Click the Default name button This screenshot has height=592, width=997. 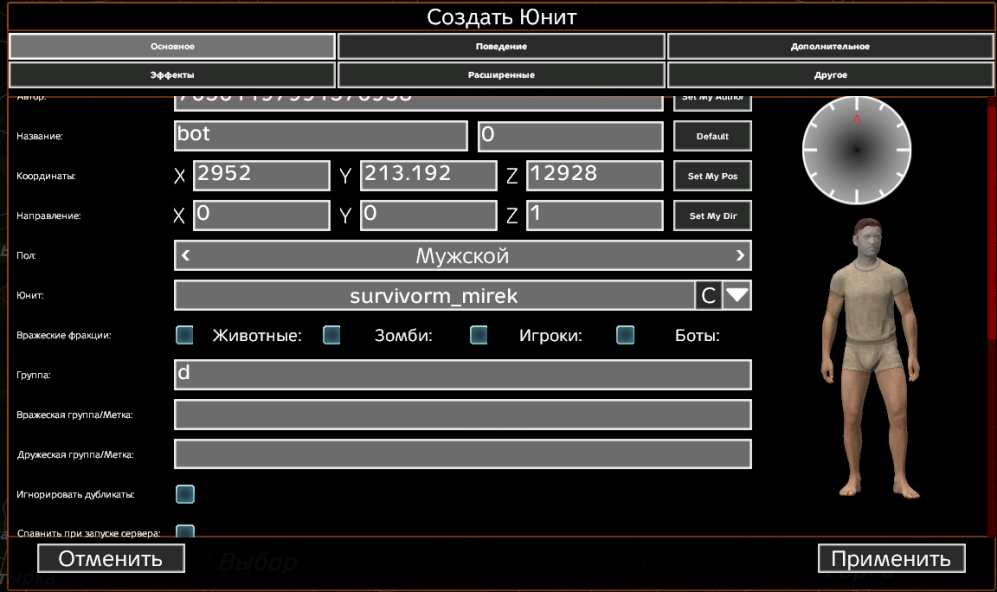click(x=712, y=136)
